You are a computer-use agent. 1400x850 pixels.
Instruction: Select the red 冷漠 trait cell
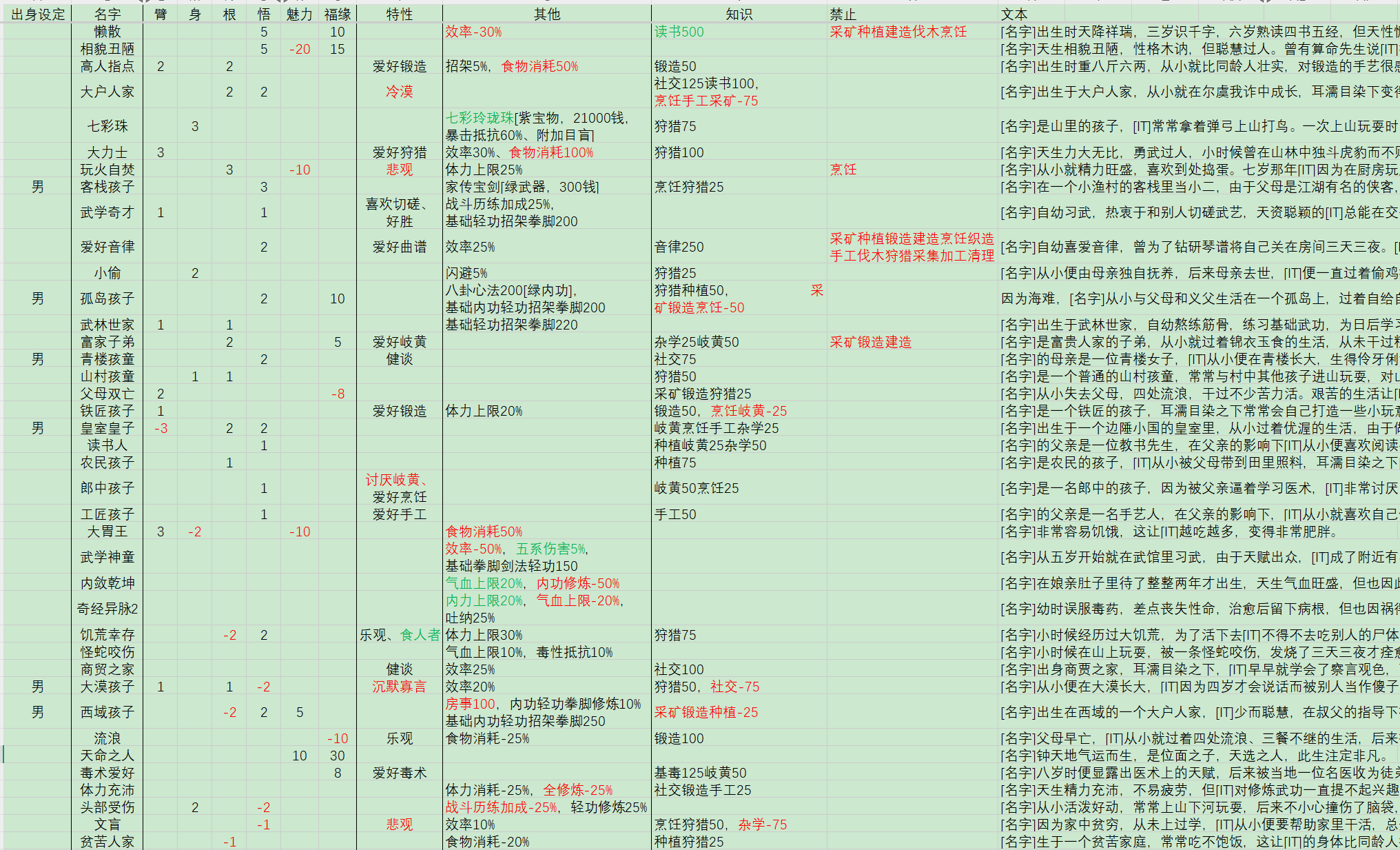(x=399, y=92)
